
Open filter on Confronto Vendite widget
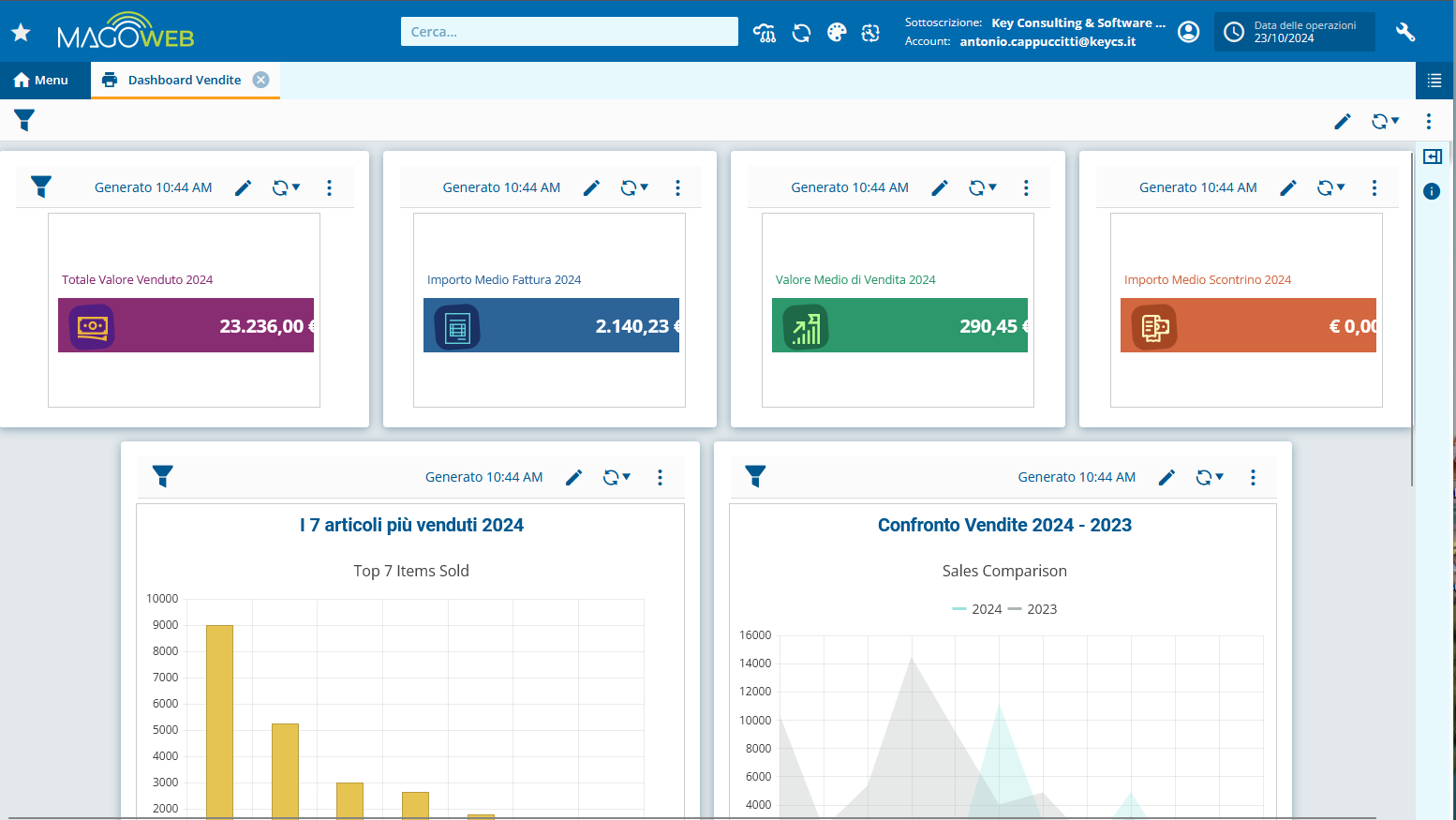pyautogui.click(x=755, y=476)
